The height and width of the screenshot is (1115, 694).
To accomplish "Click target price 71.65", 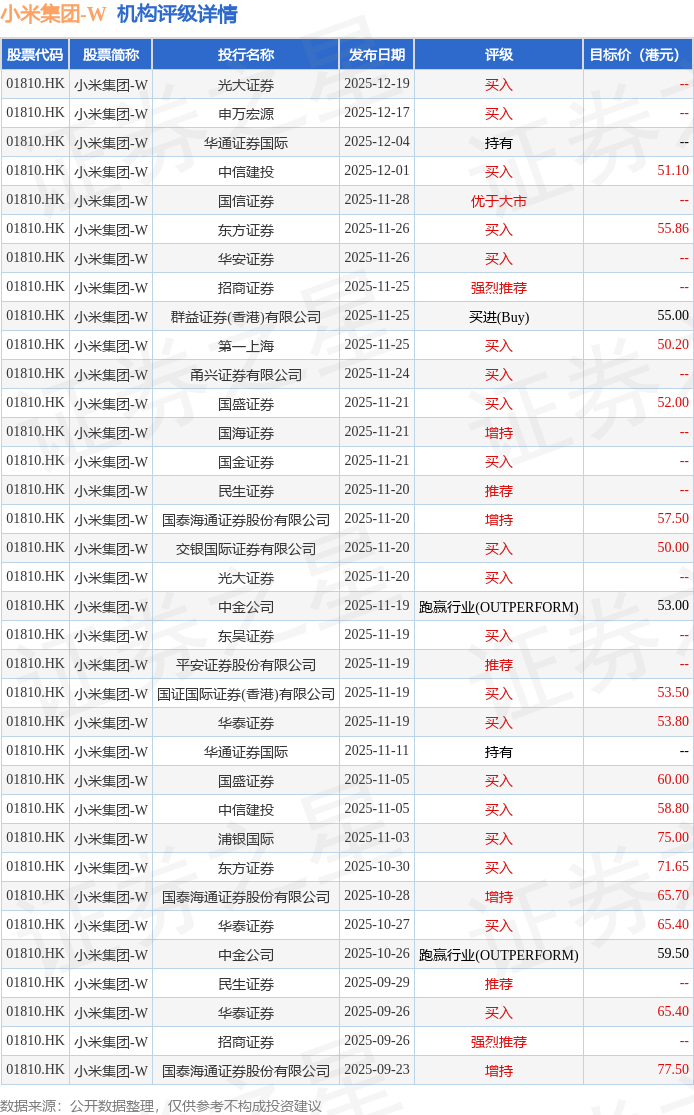I will click(673, 867).
